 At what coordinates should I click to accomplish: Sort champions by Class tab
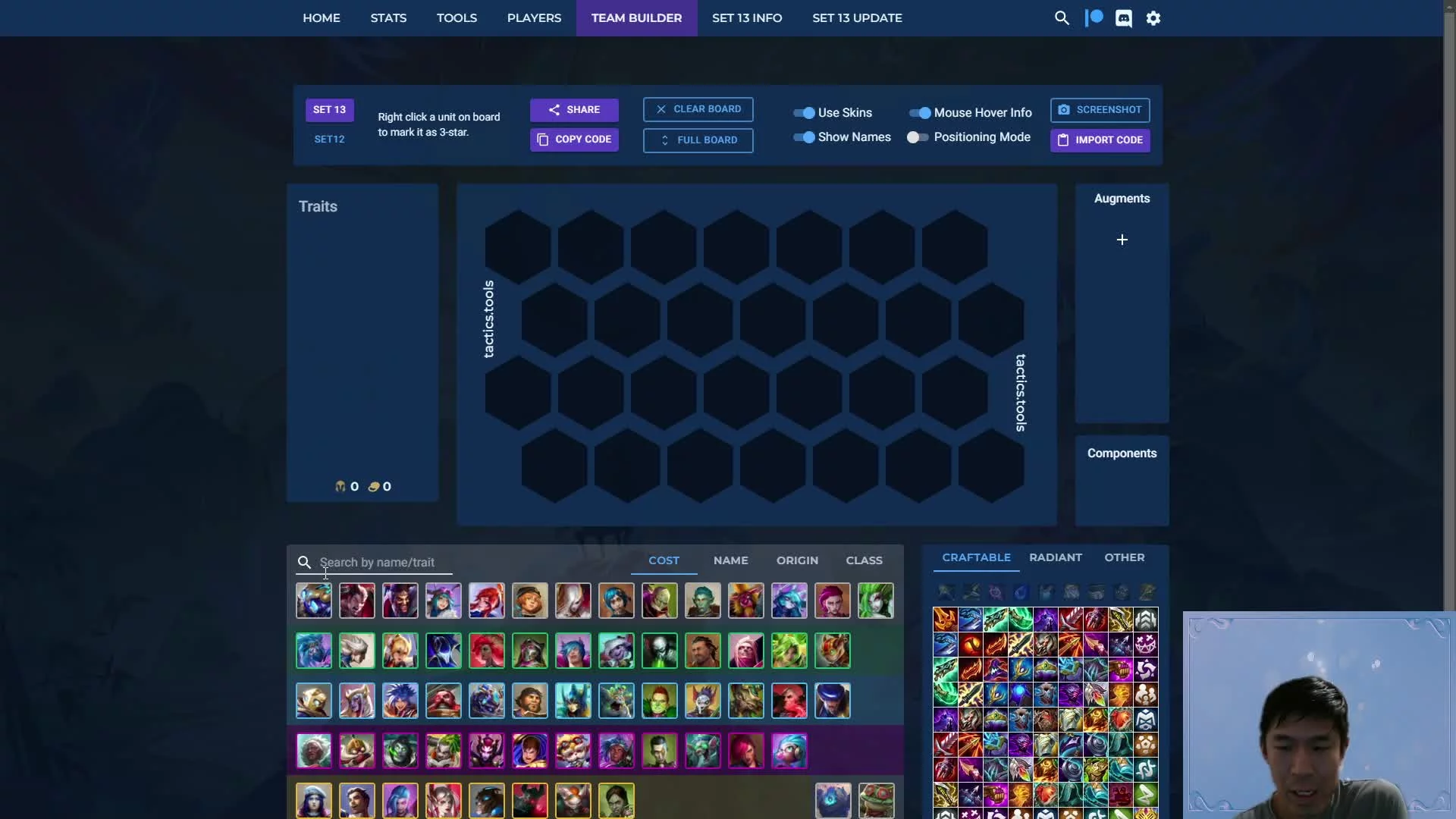pos(864,560)
